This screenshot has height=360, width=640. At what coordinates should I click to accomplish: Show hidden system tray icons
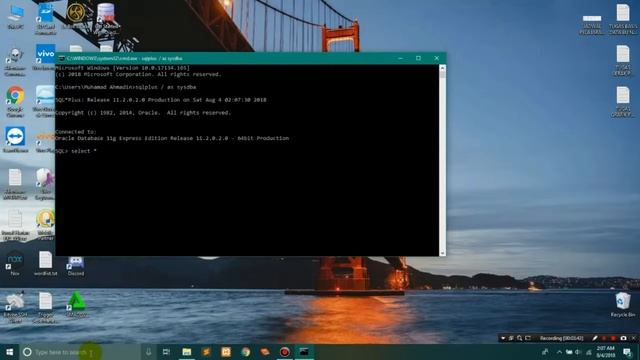[559, 352]
